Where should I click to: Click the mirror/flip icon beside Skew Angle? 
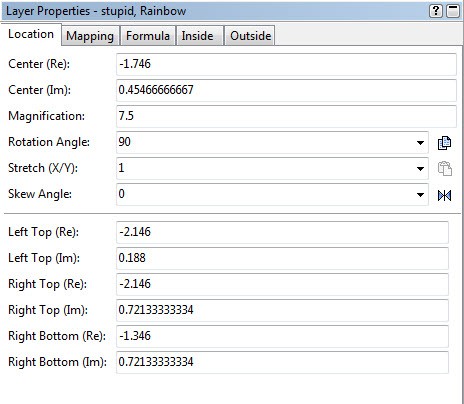click(444, 195)
